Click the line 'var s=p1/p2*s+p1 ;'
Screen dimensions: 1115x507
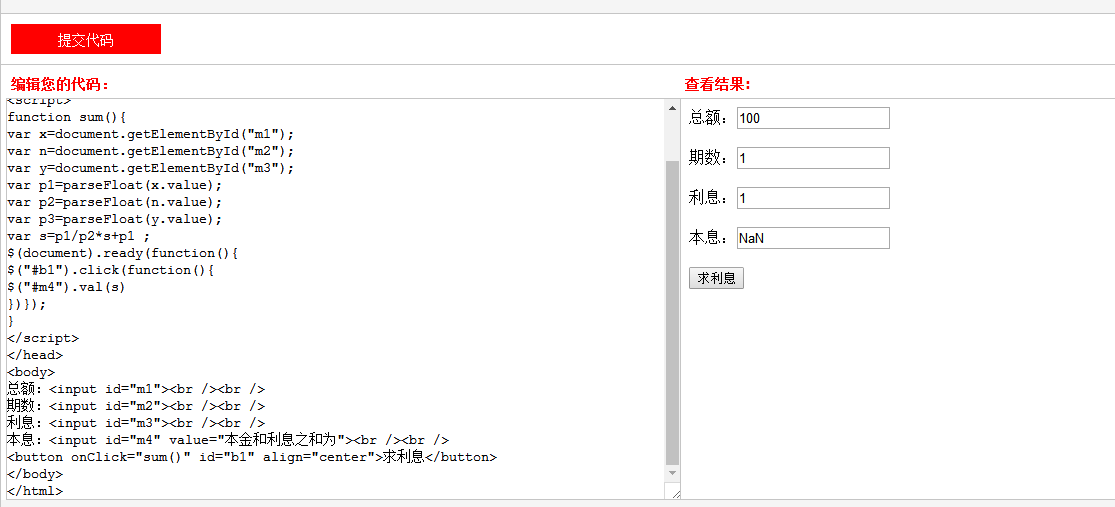click(79, 236)
